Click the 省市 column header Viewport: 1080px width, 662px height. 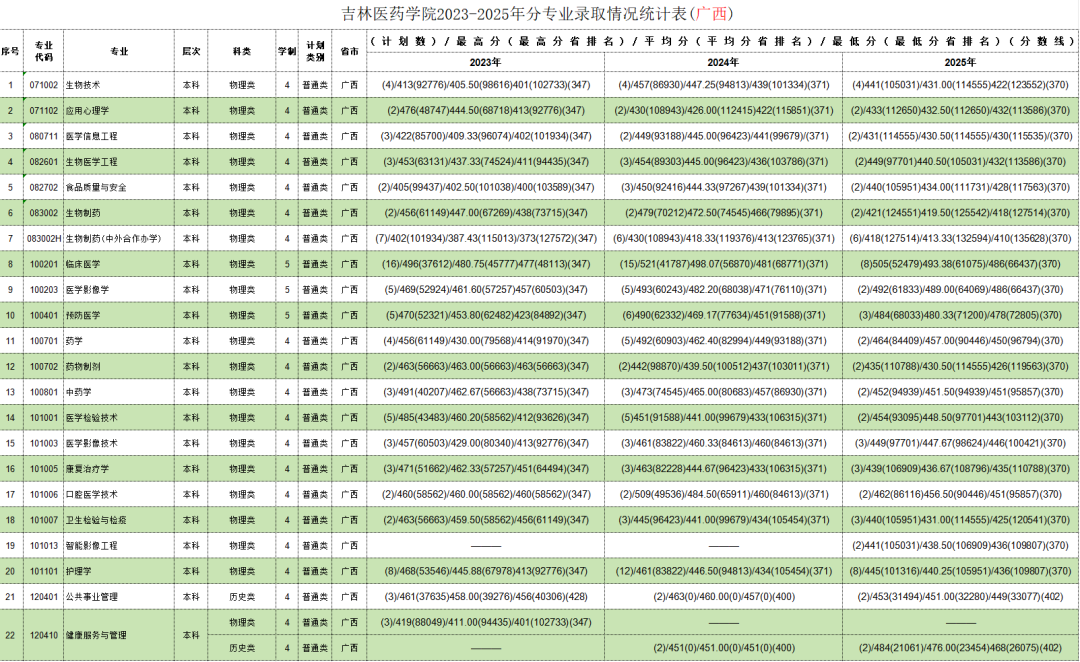349,51
